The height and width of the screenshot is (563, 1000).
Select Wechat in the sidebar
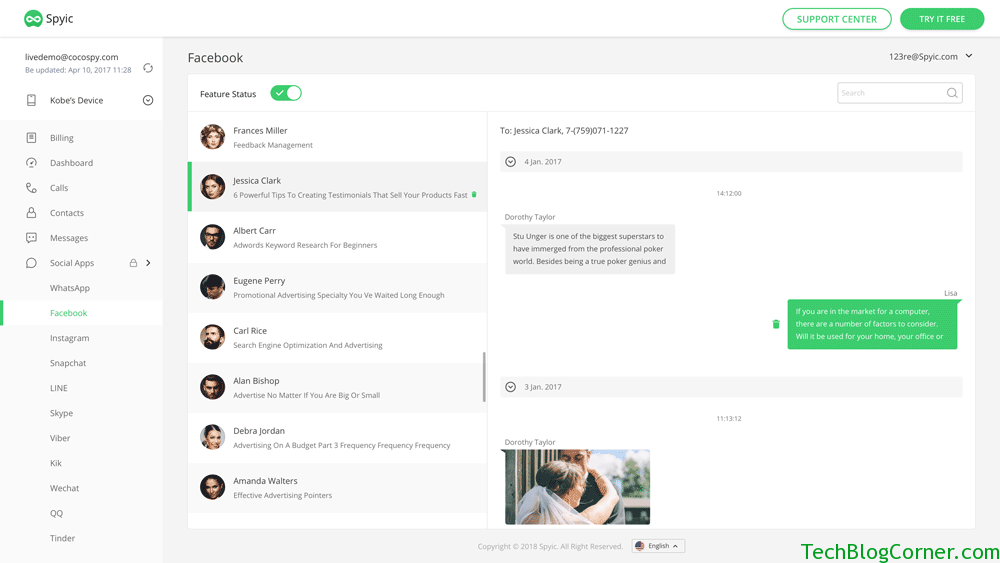point(64,488)
